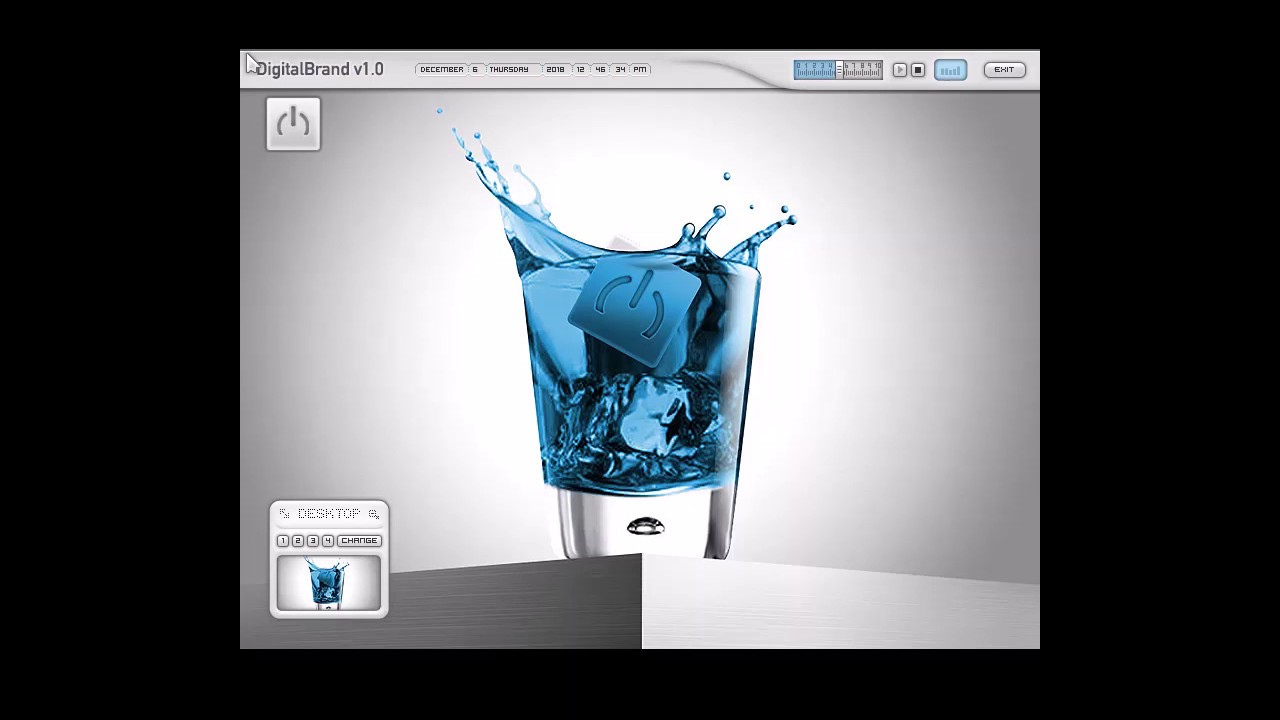The width and height of the screenshot is (1280, 720).
Task: Adjust the volume level slider
Action: (838, 70)
